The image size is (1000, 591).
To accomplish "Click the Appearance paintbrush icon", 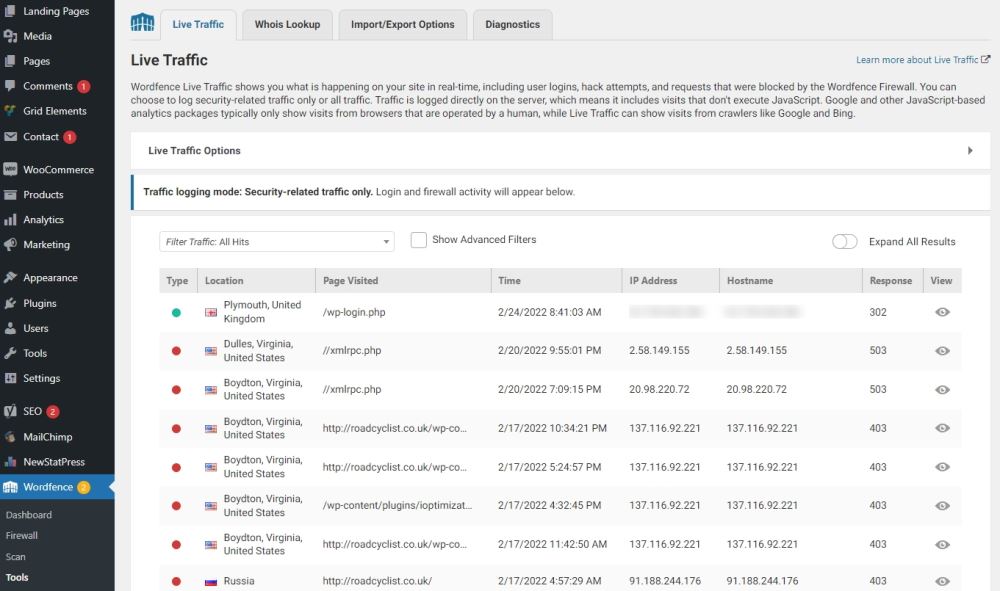I will [10, 277].
